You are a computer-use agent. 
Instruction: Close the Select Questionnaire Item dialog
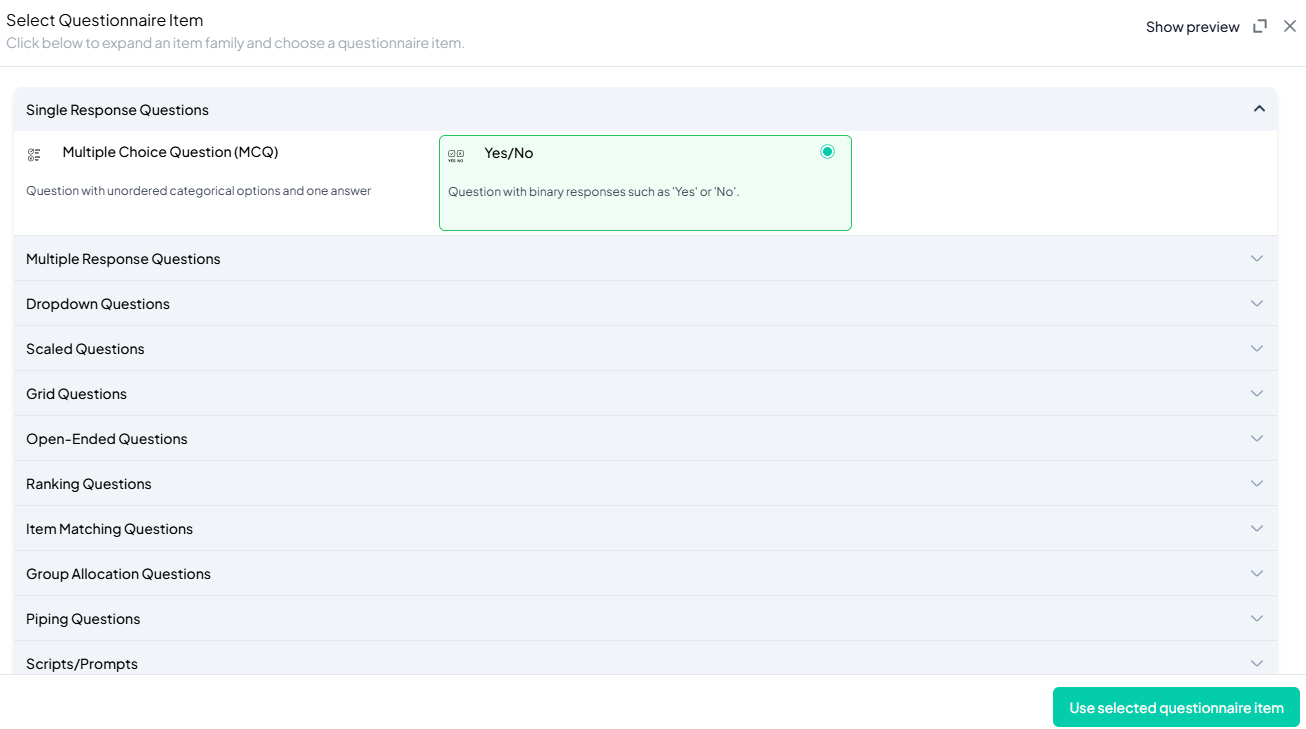tap(1290, 26)
